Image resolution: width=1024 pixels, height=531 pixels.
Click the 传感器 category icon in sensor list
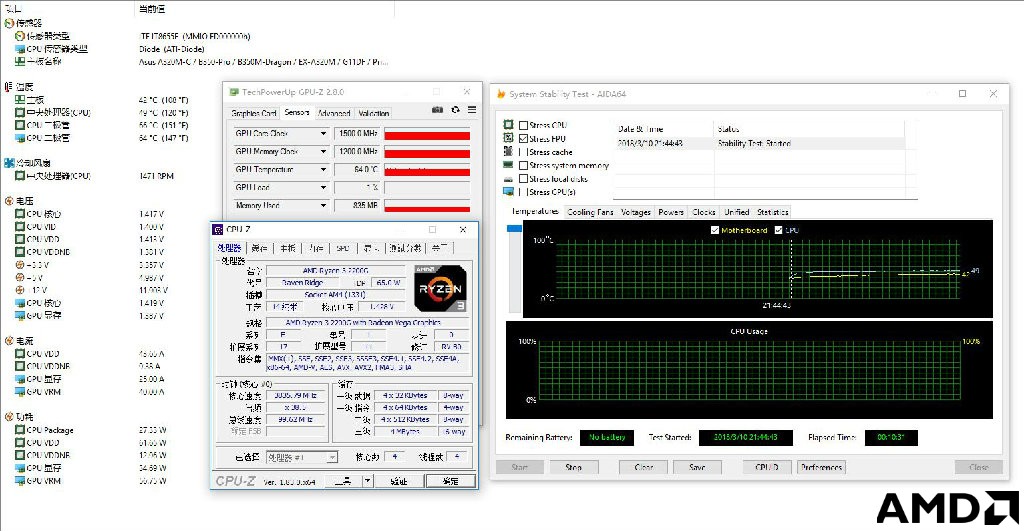[x=9, y=23]
